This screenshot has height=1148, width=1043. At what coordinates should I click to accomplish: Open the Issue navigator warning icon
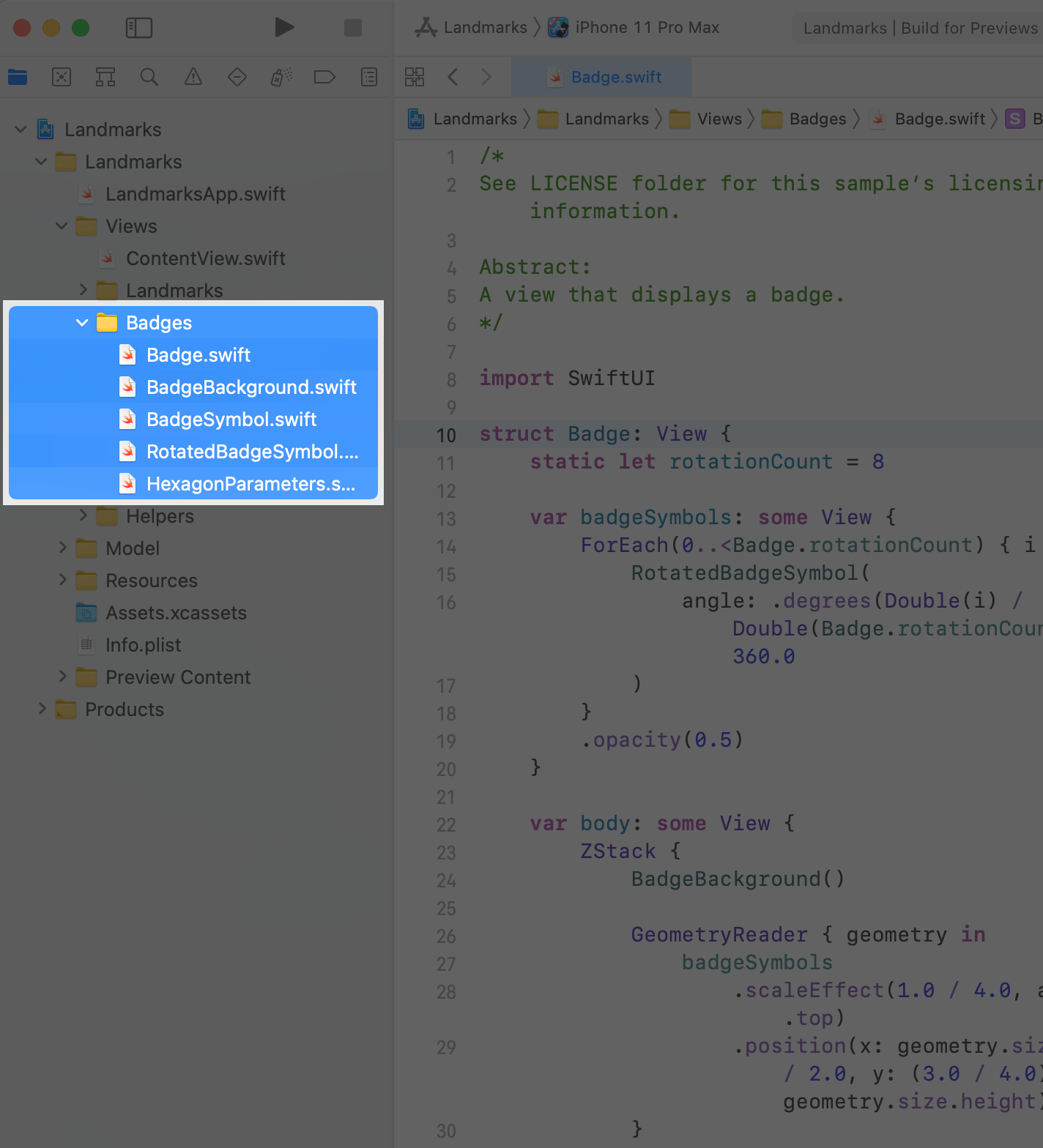[193, 77]
